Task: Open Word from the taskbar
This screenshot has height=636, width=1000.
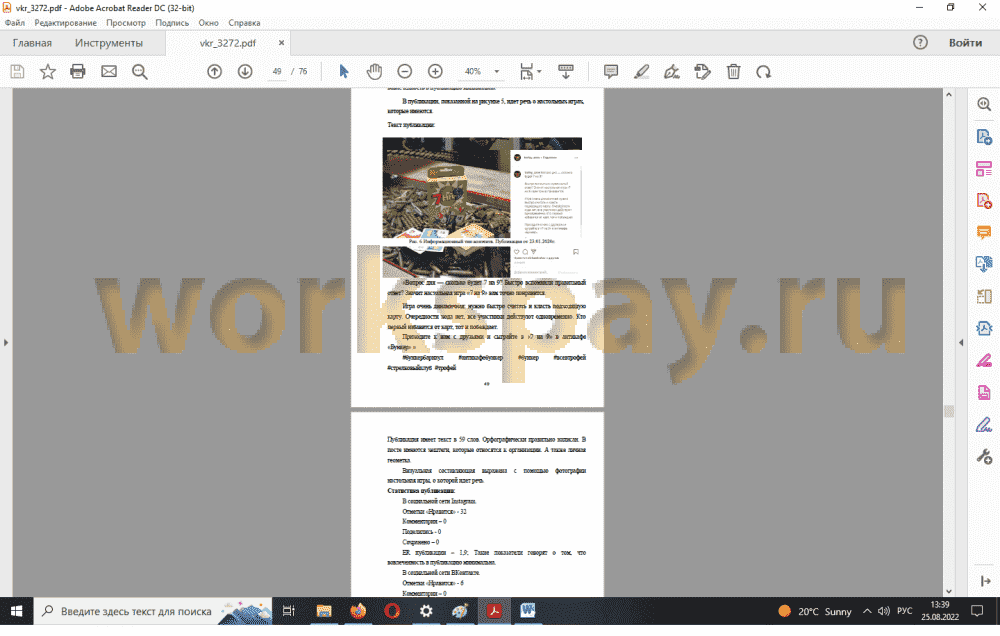Action: (528, 611)
